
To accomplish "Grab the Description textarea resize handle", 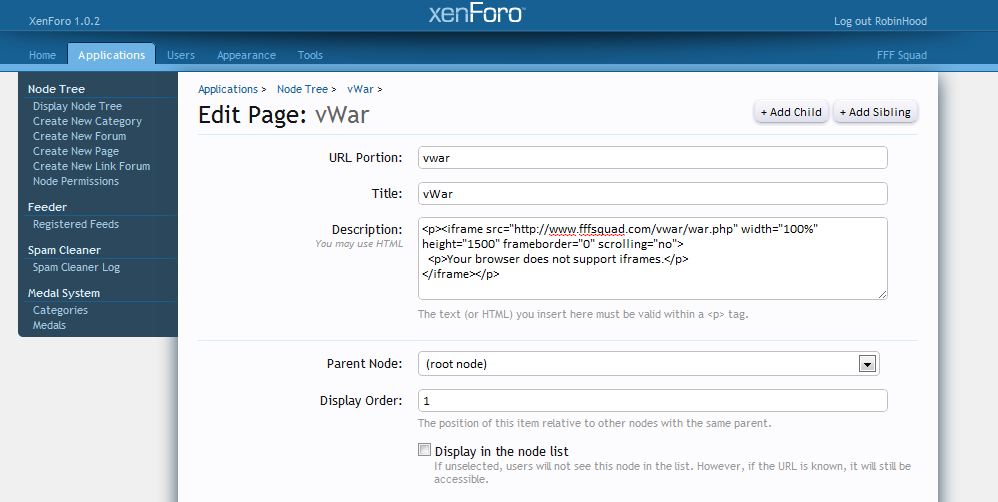I will click(882, 294).
